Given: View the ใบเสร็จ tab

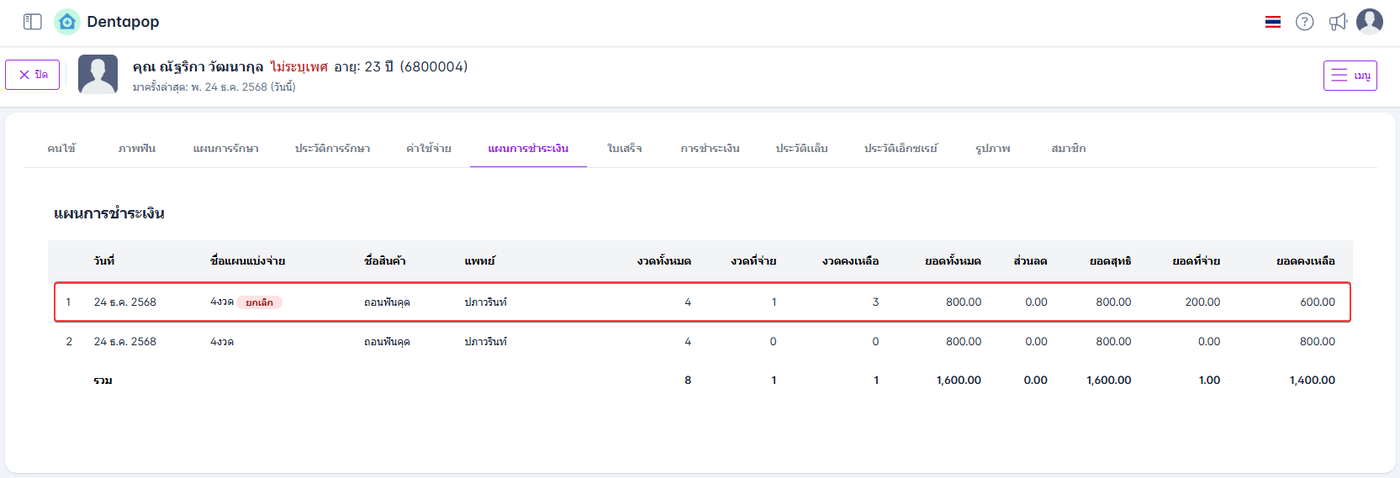Looking at the screenshot, I should [624, 148].
